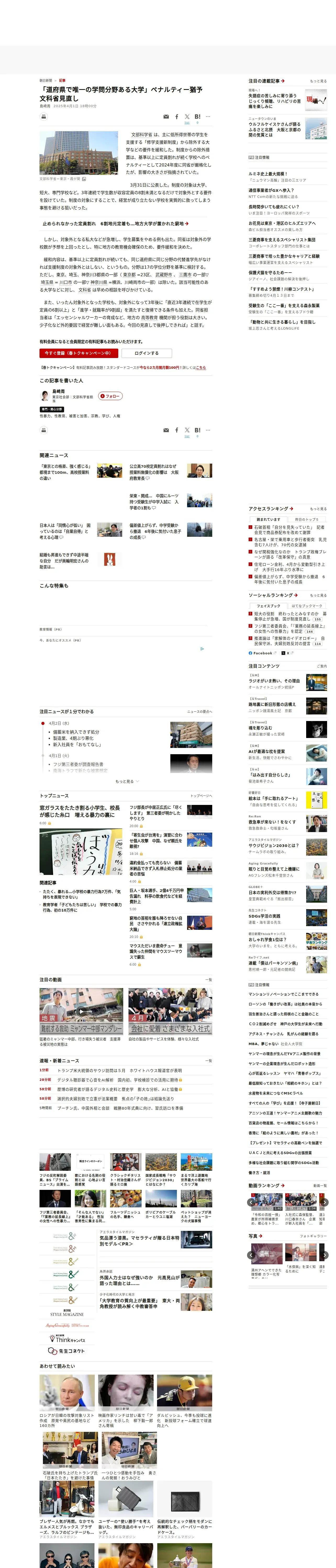Open the AERA STYLE MAGAZINE logo

point(66,1313)
